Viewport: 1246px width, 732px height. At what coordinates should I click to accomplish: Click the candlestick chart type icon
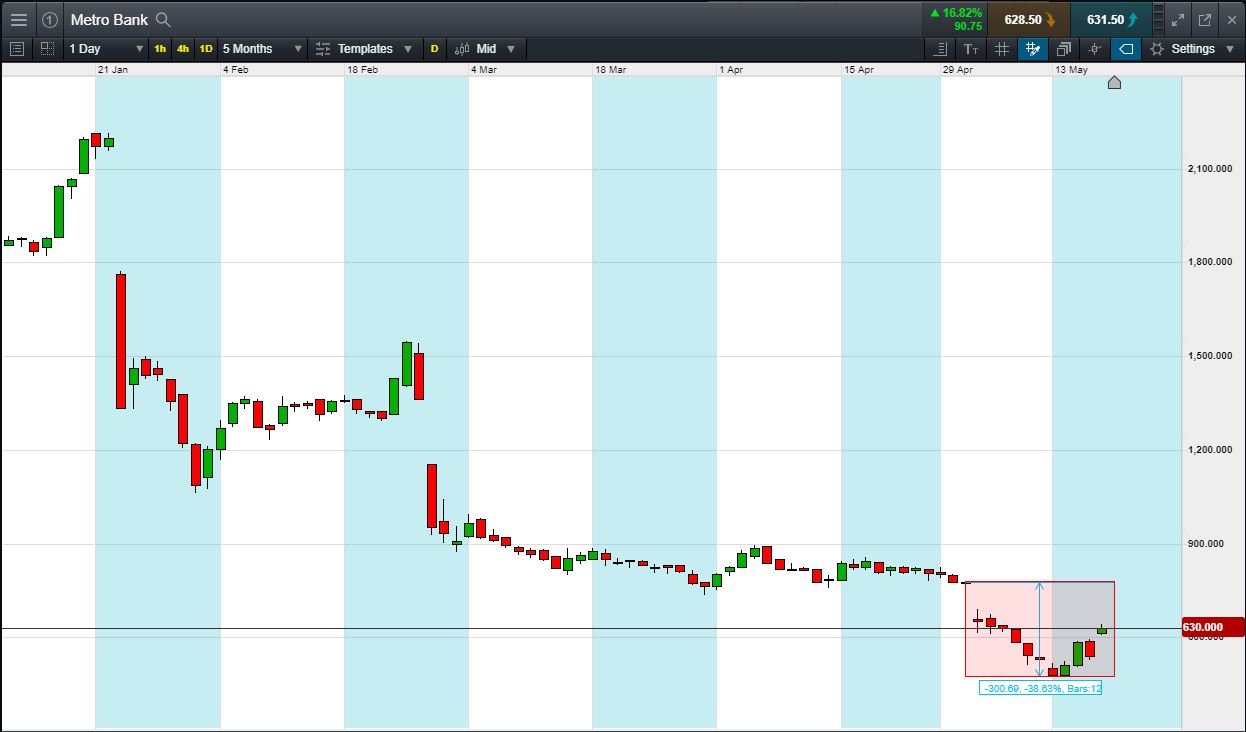(x=463, y=48)
